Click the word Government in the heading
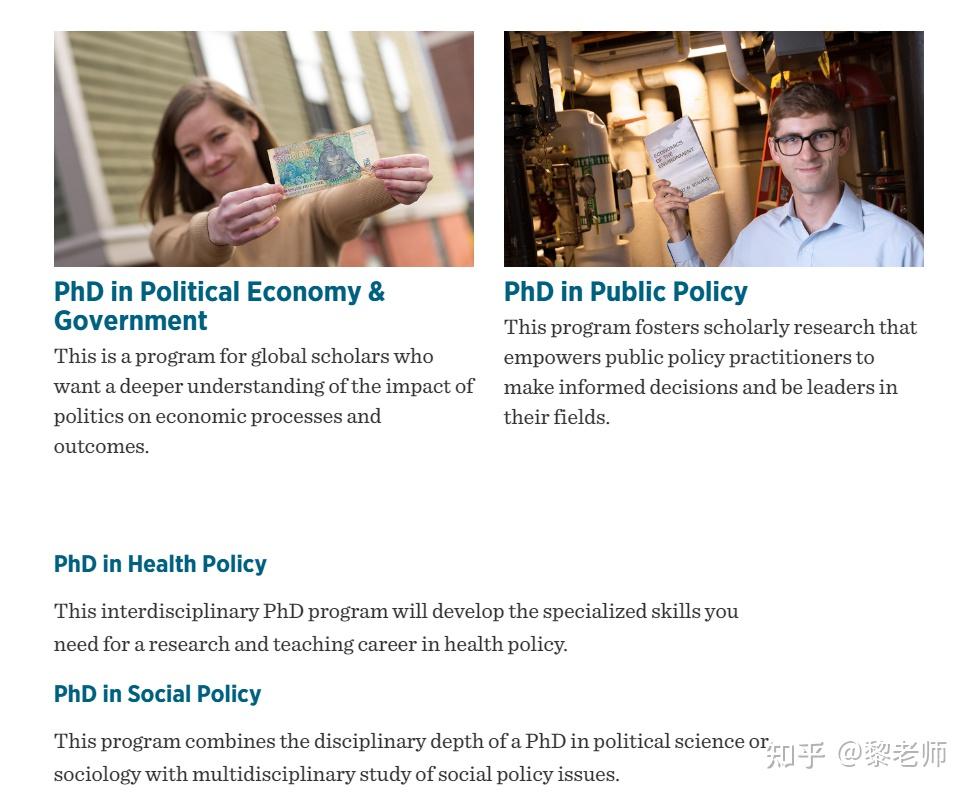 tap(131, 321)
